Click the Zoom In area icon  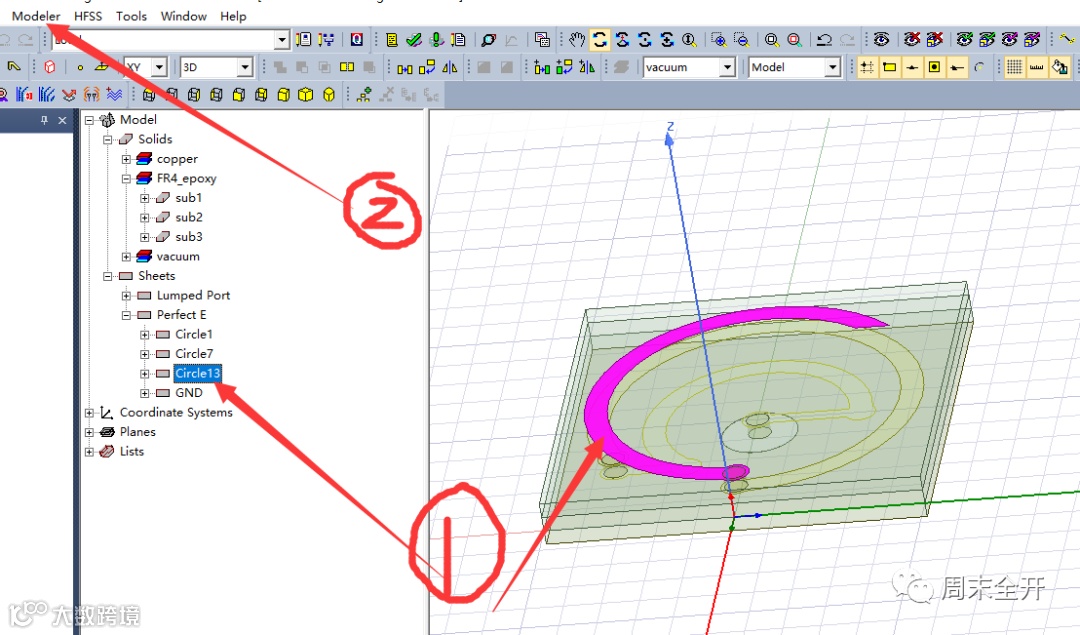coord(718,40)
